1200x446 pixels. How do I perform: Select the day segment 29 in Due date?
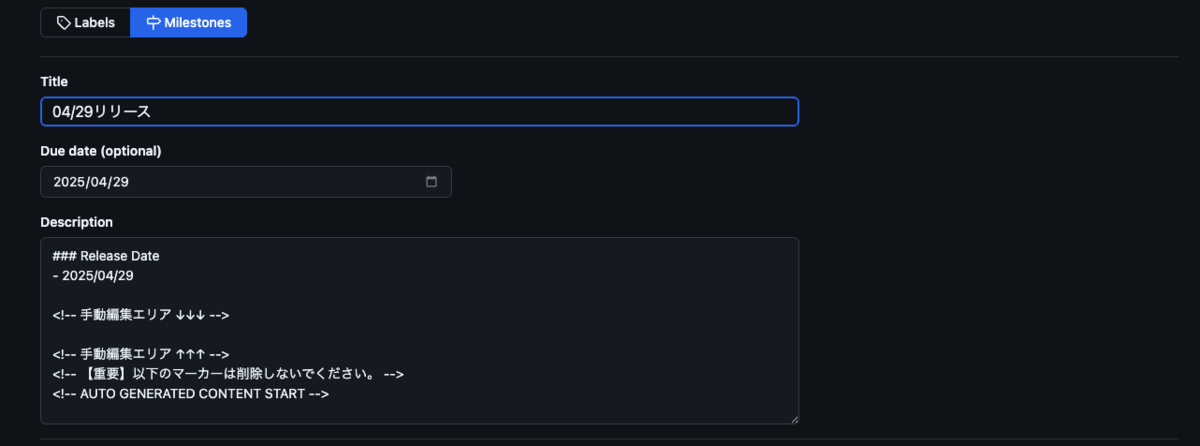(120, 182)
